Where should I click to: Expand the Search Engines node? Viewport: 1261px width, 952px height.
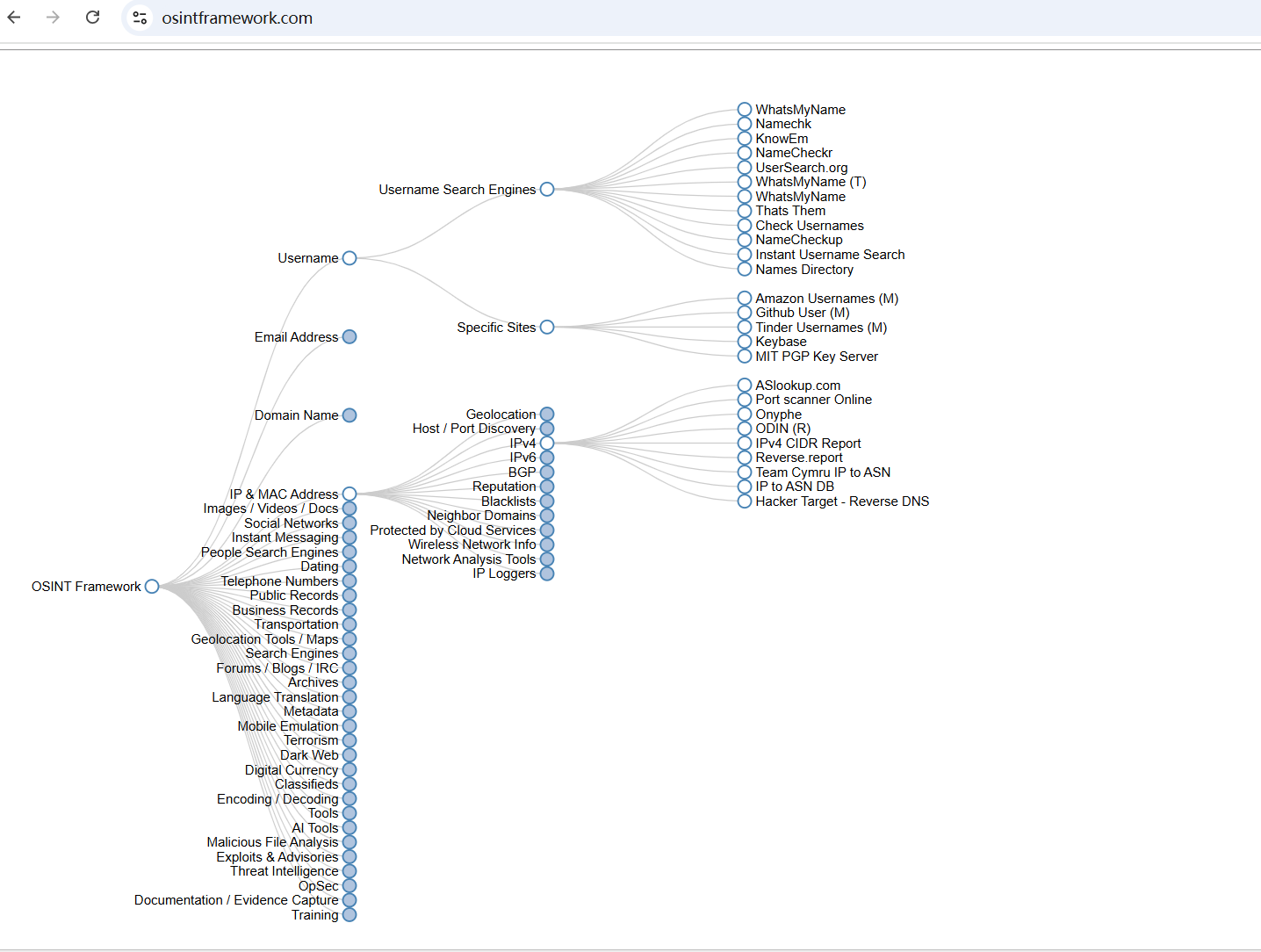(x=349, y=653)
